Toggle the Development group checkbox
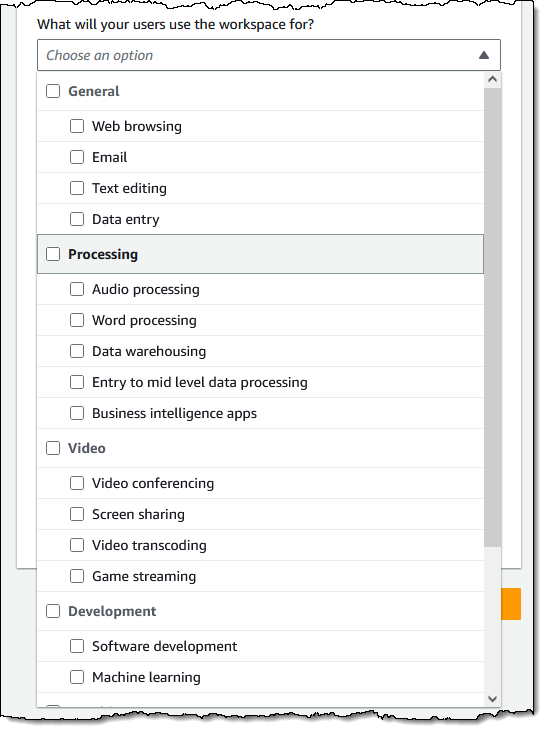Screen dimensions: 546x731 [53, 611]
